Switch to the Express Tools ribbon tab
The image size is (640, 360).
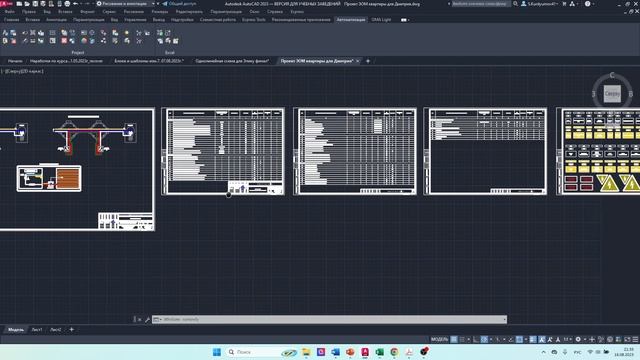[x=254, y=20]
